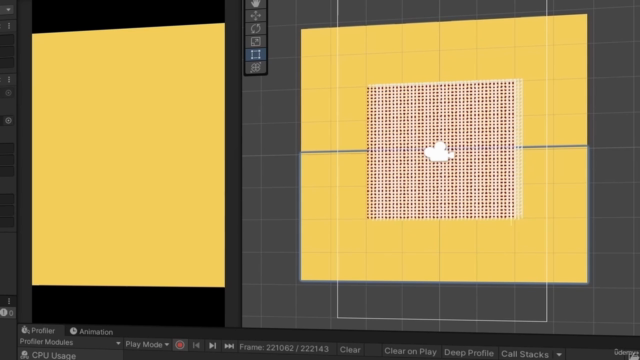Click the camera gizmo in Scene view

[439, 152]
